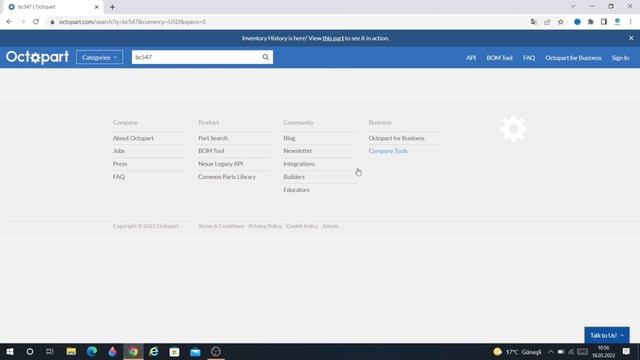Open the Windows Start menu

coord(10,351)
